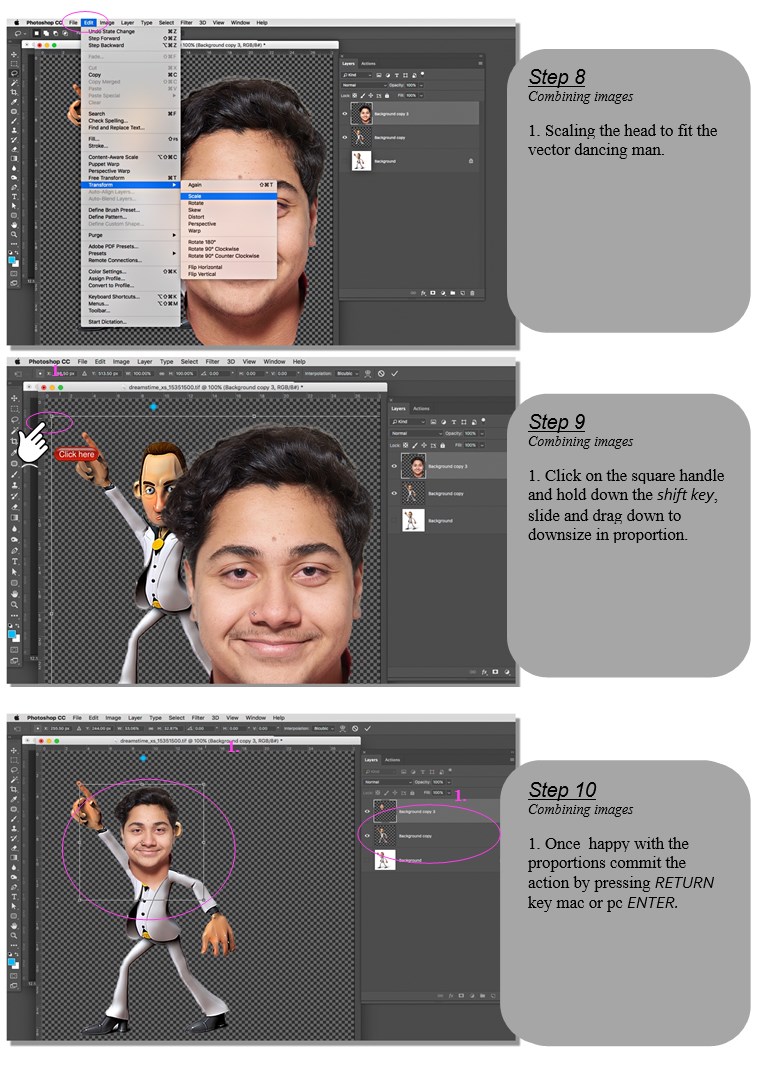Click the add layer style fx icon in Step 8
This screenshot has height=1070, width=758.
coord(422,293)
